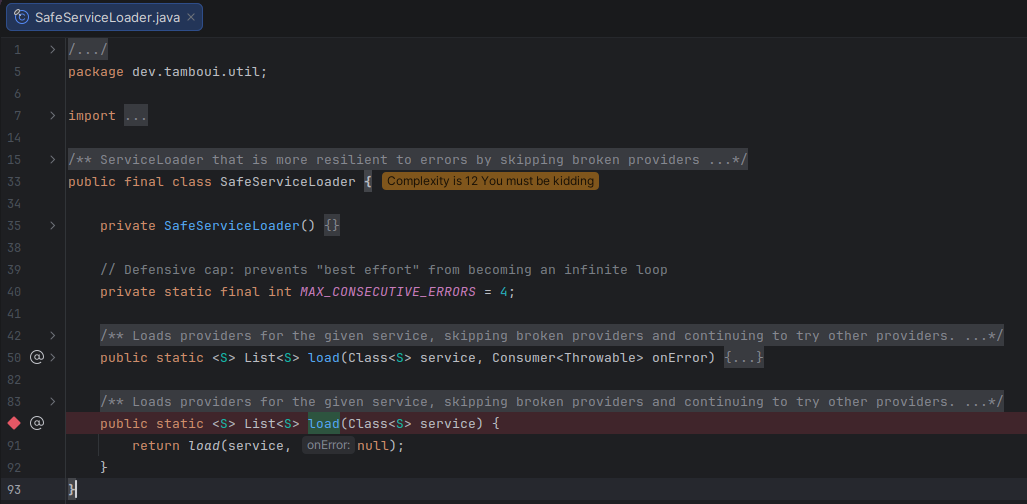Click the @ gutter icon beside the breakpoint line
Image resolution: width=1027 pixels, height=504 pixels.
click(x=37, y=423)
